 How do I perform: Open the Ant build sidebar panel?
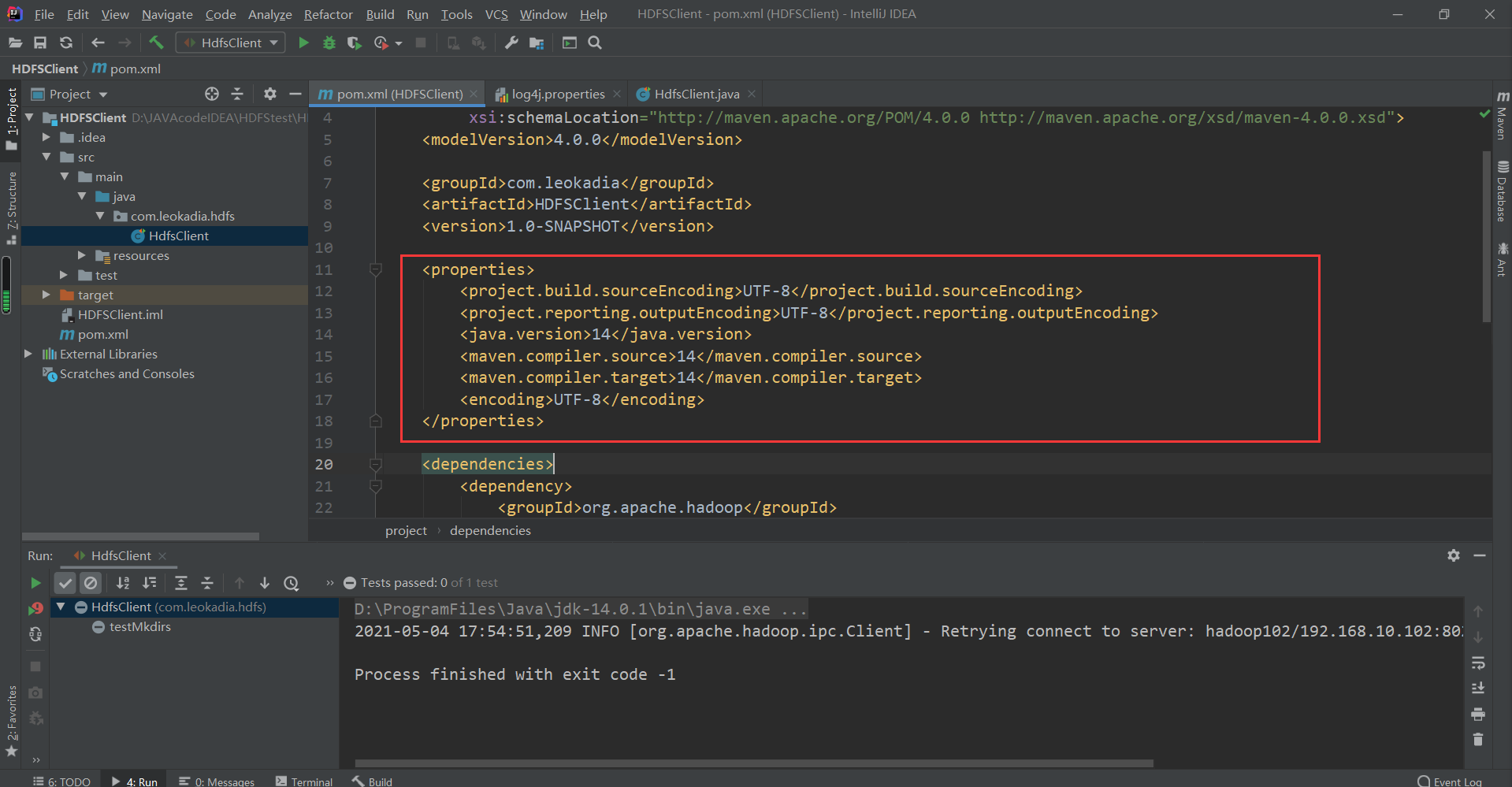1502,260
